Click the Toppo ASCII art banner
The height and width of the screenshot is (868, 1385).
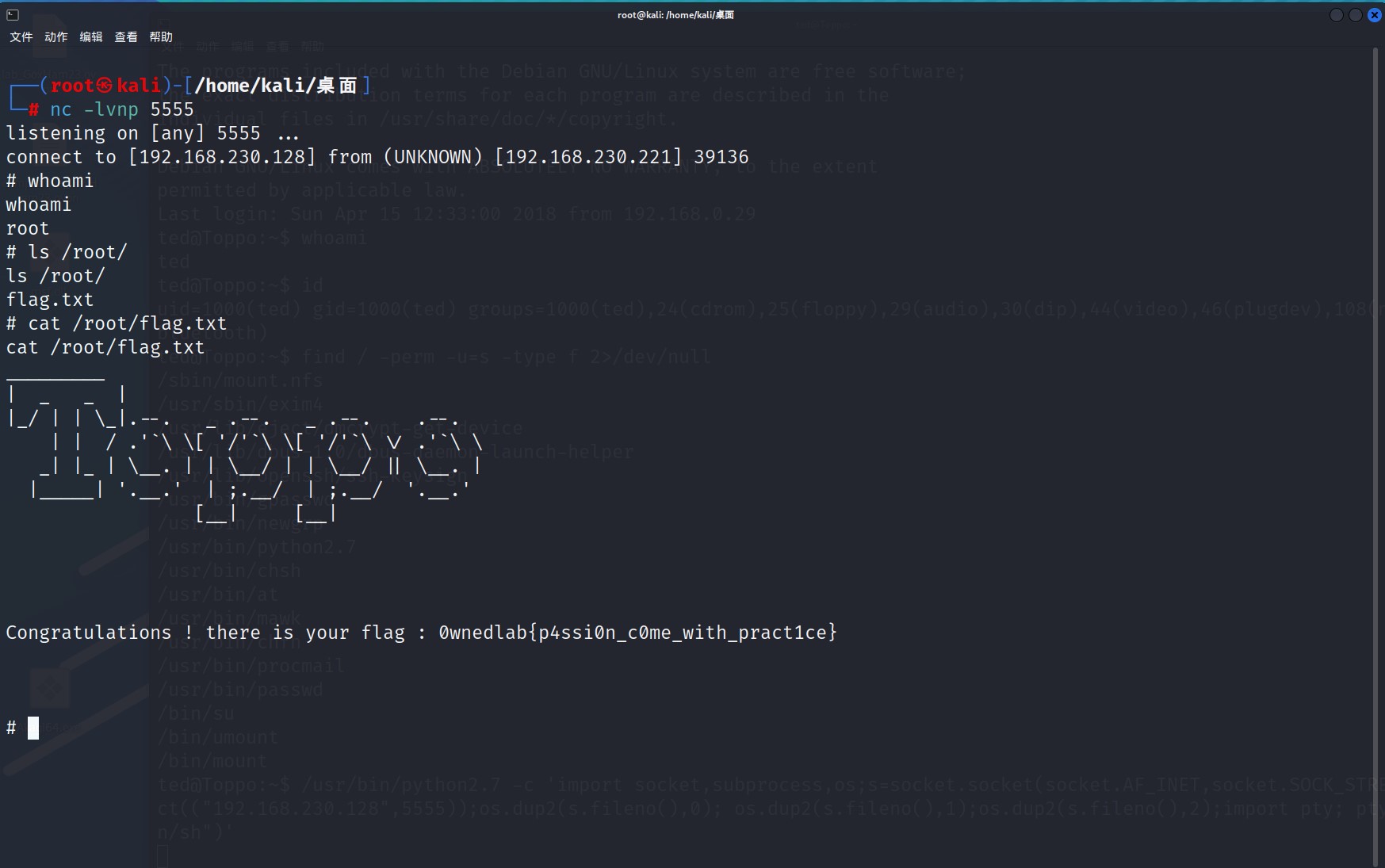pos(244,452)
